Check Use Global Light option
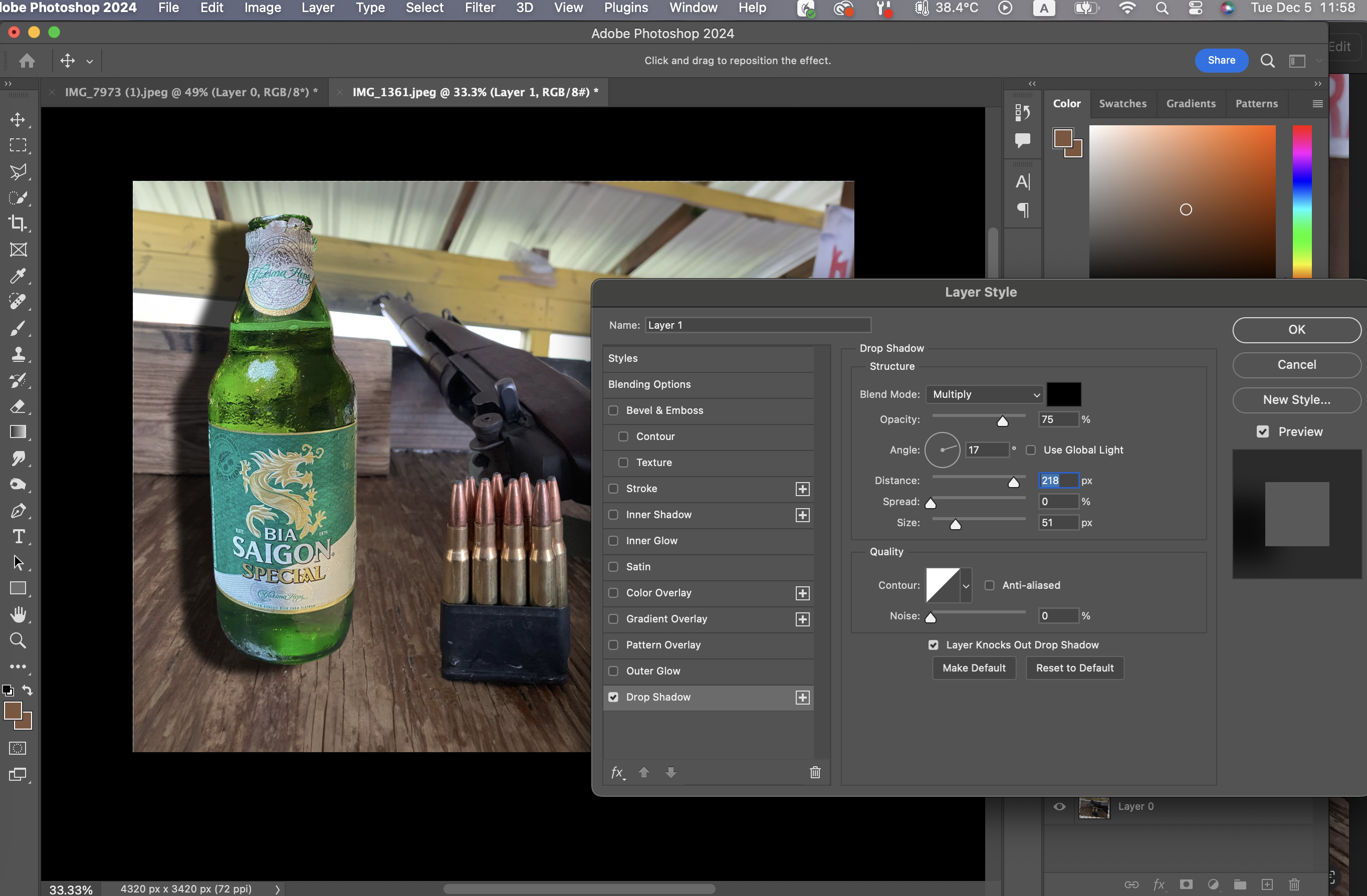This screenshot has width=1367, height=896. pyautogui.click(x=1031, y=451)
